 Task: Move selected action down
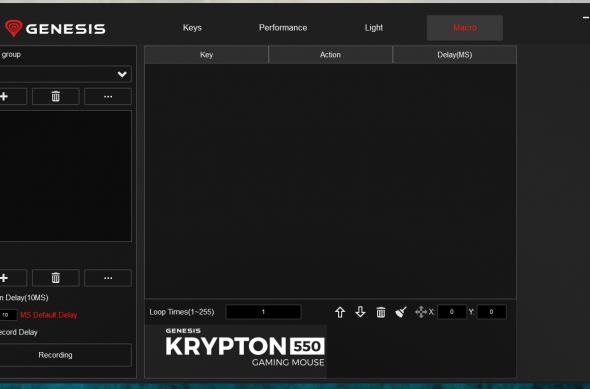[x=360, y=312]
